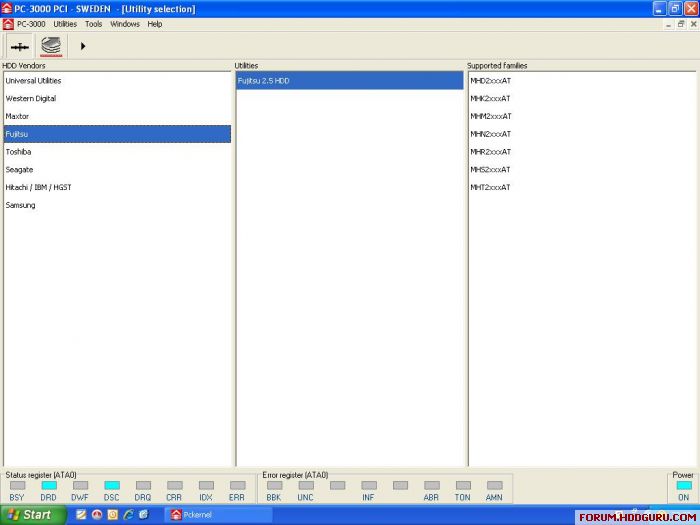Click the DRD status indicator
Screen dimensions: 700x525
click(49, 485)
